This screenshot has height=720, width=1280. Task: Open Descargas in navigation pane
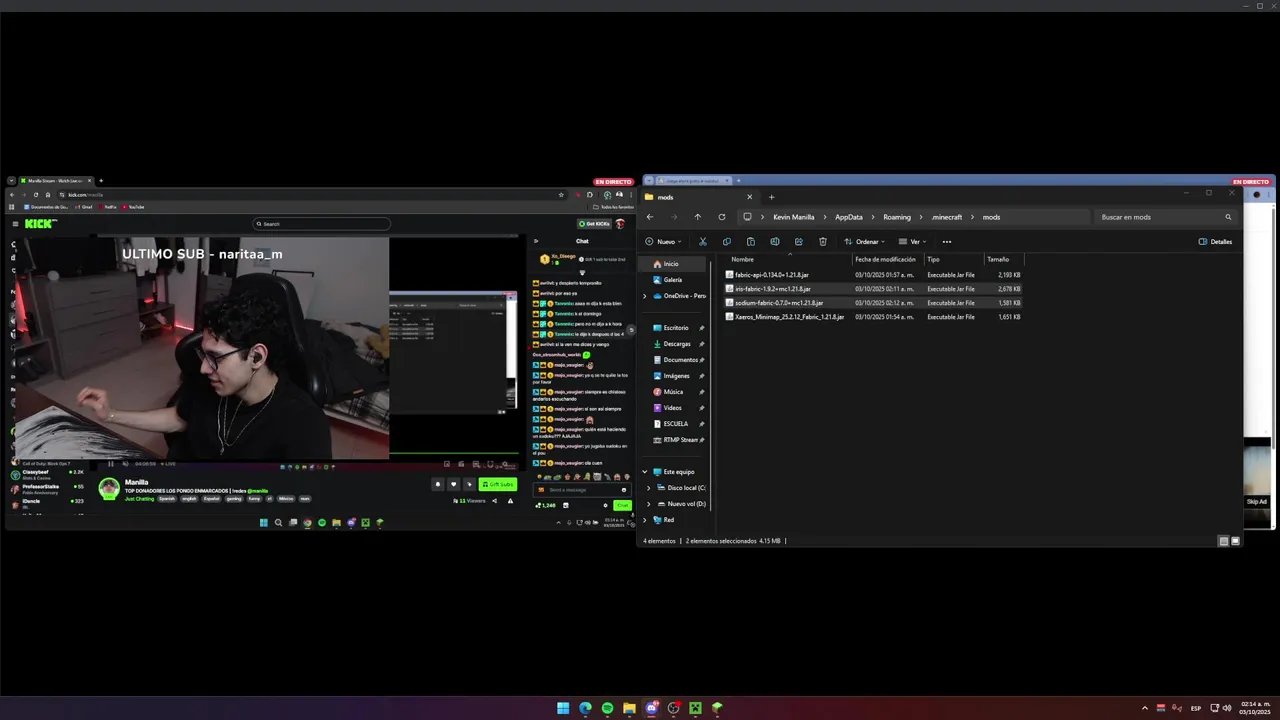[x=677, y=344]
